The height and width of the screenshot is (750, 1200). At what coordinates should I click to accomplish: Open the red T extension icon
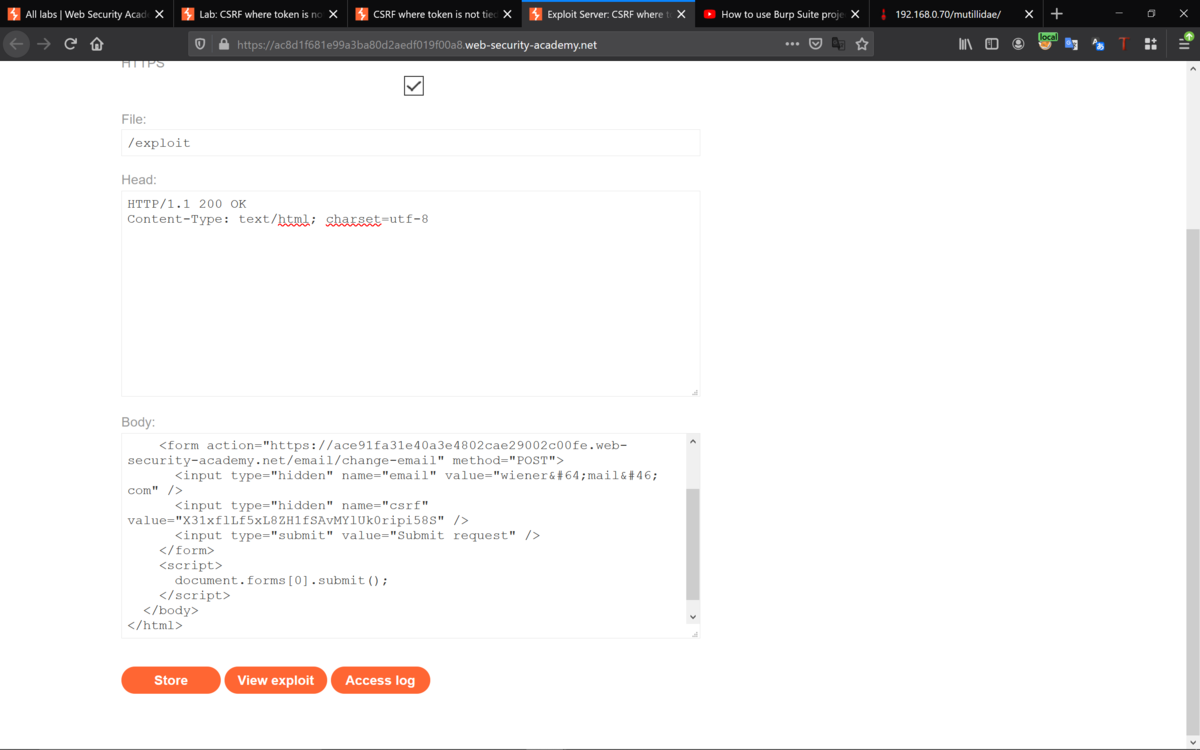click(x=1123, y=43)
